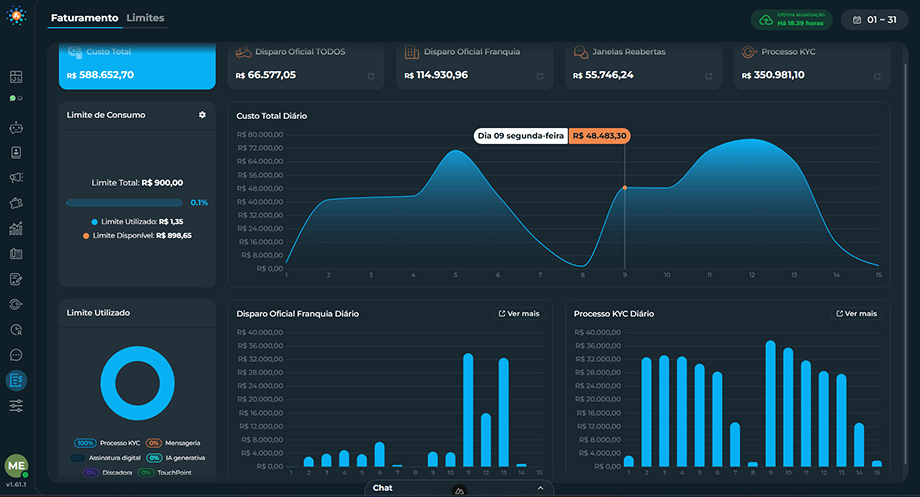Select the Disparo Oficial TODOS card
The height and width of the screenshot is (497, 920).
(306, 66)
